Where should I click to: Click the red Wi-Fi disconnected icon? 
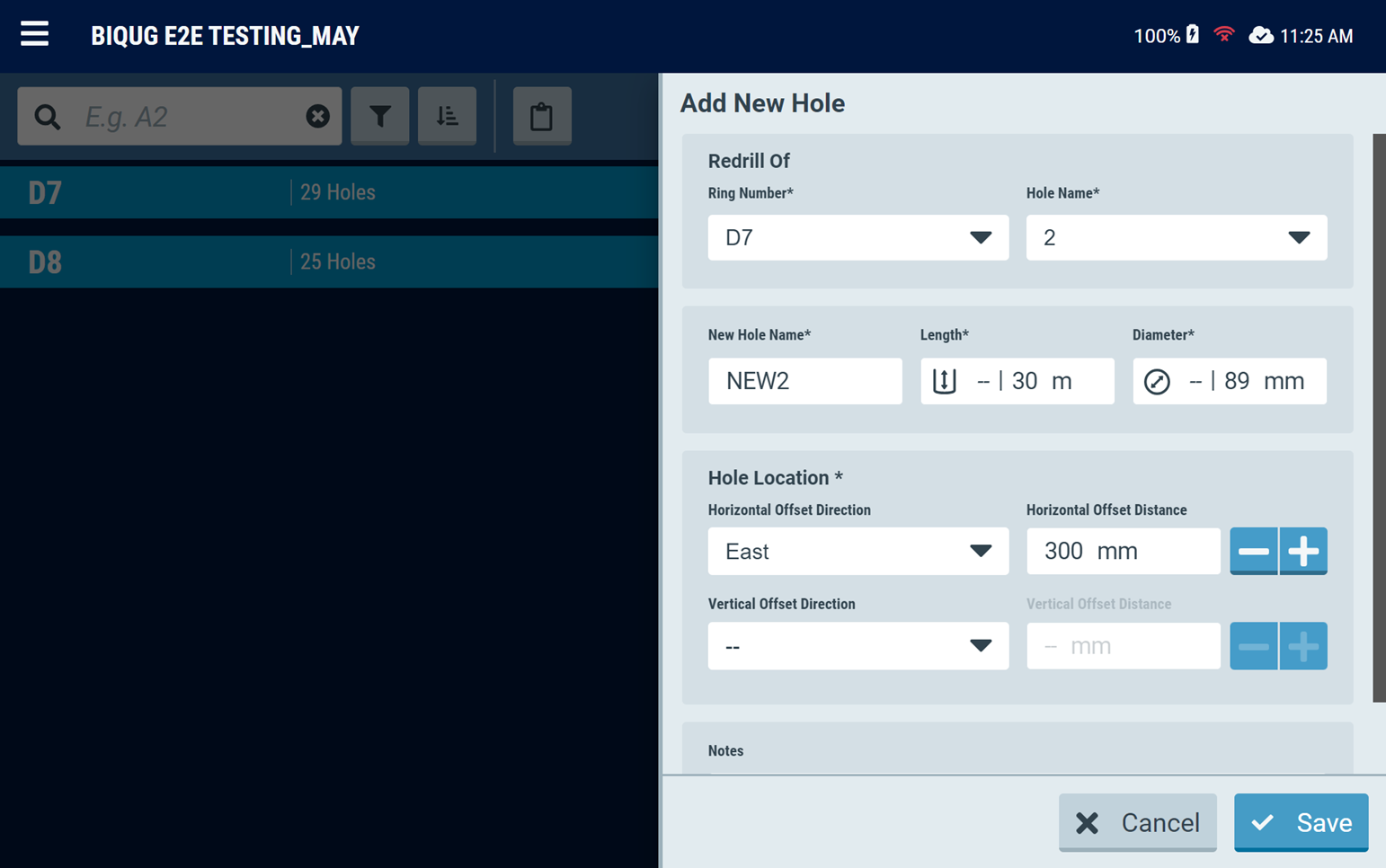1223,35
